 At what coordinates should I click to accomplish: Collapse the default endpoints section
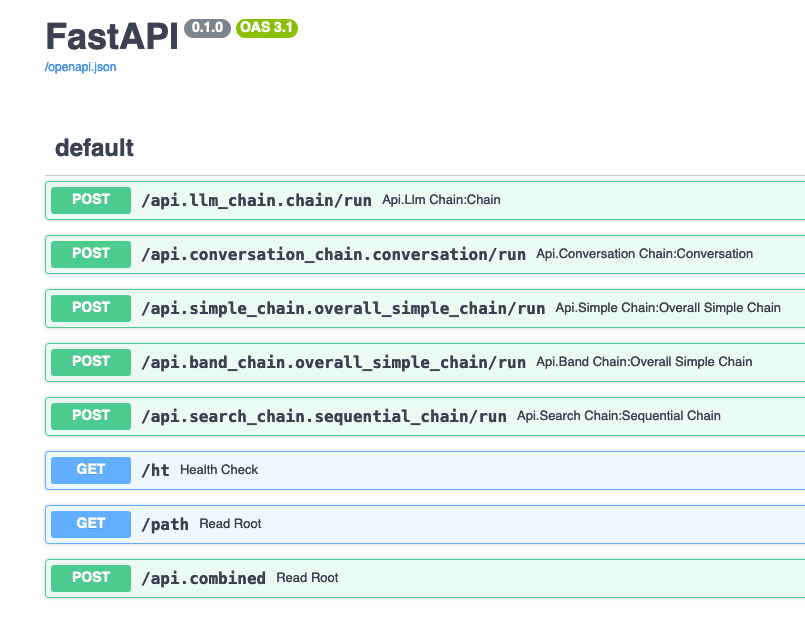(x=94, y=148)
